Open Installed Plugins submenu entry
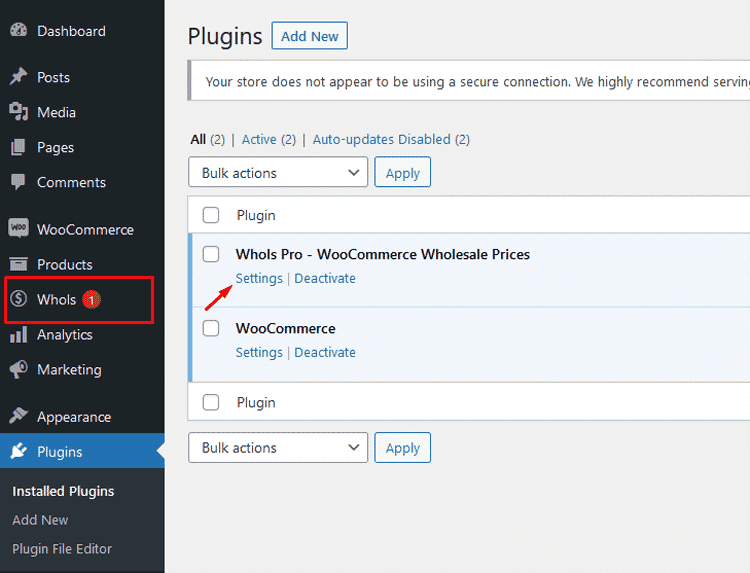 tap(63, 491)
